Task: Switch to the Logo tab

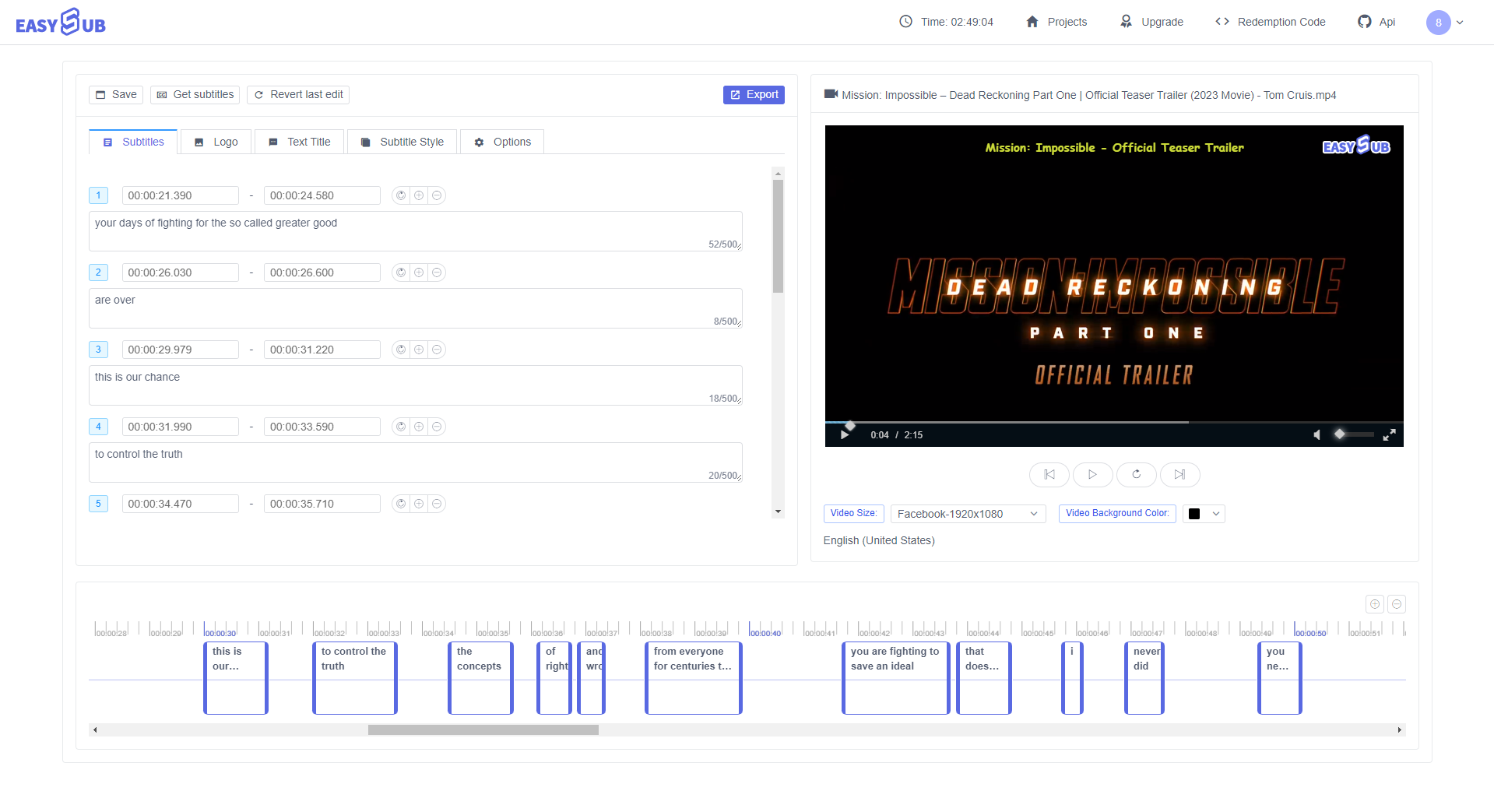Action: (x=216, y=142)
